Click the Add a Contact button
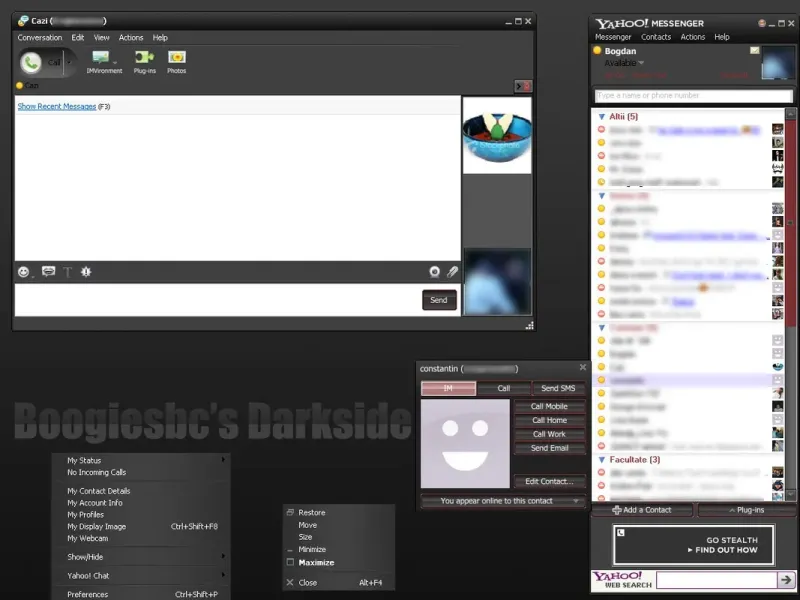This screenshot has width=800, height=600. [642, 510]
